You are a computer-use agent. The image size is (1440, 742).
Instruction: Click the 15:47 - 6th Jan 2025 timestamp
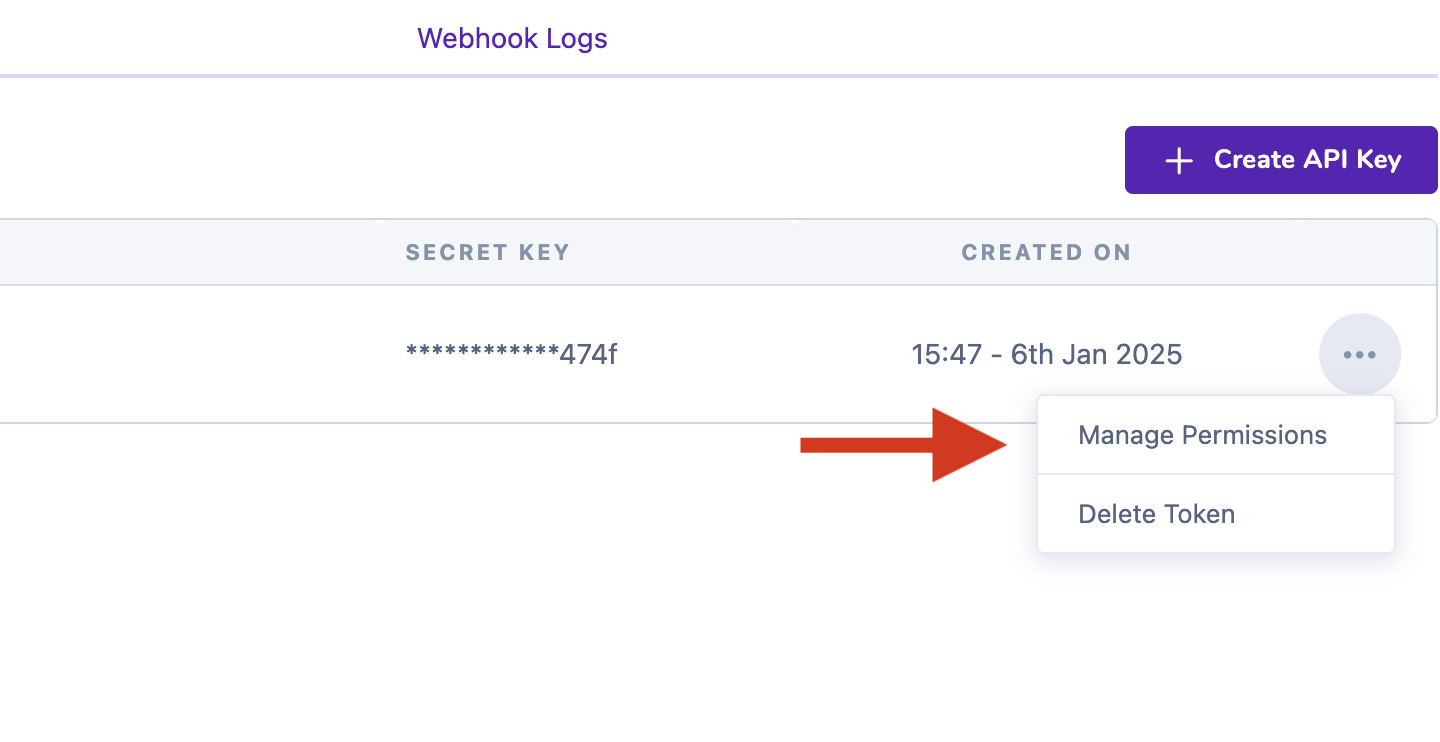(x=1047, y=354)
